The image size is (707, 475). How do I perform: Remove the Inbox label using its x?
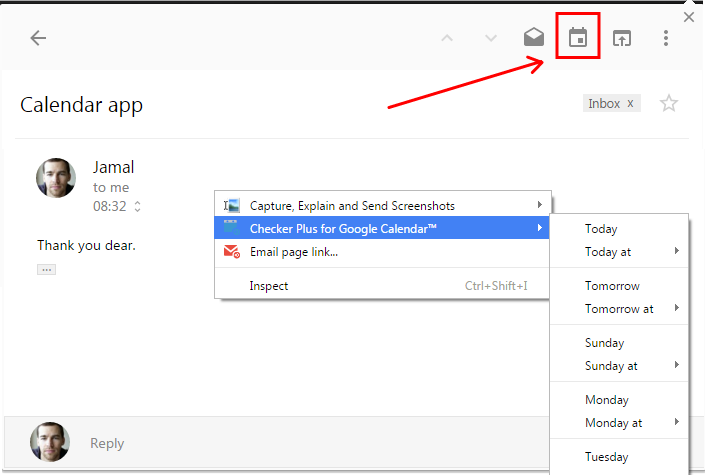pos(630,103)
